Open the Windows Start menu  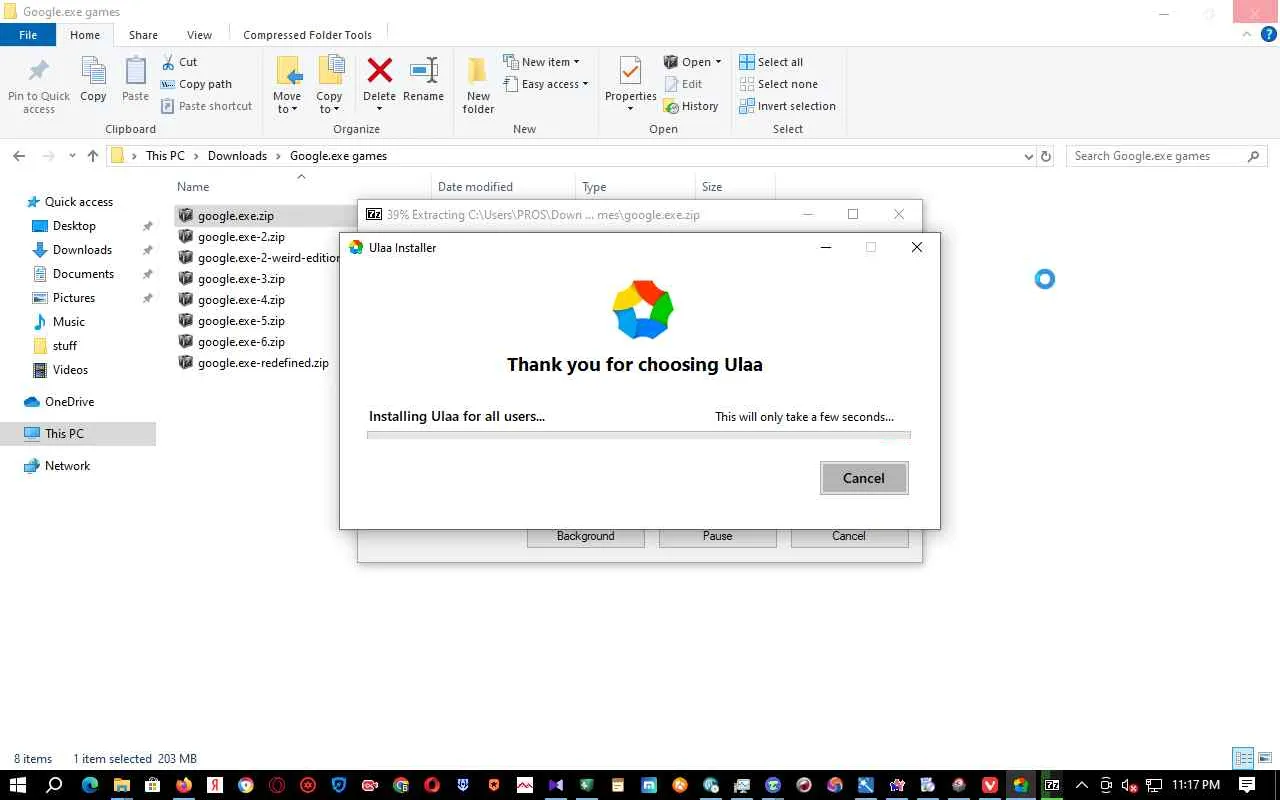tap(18, 785)
